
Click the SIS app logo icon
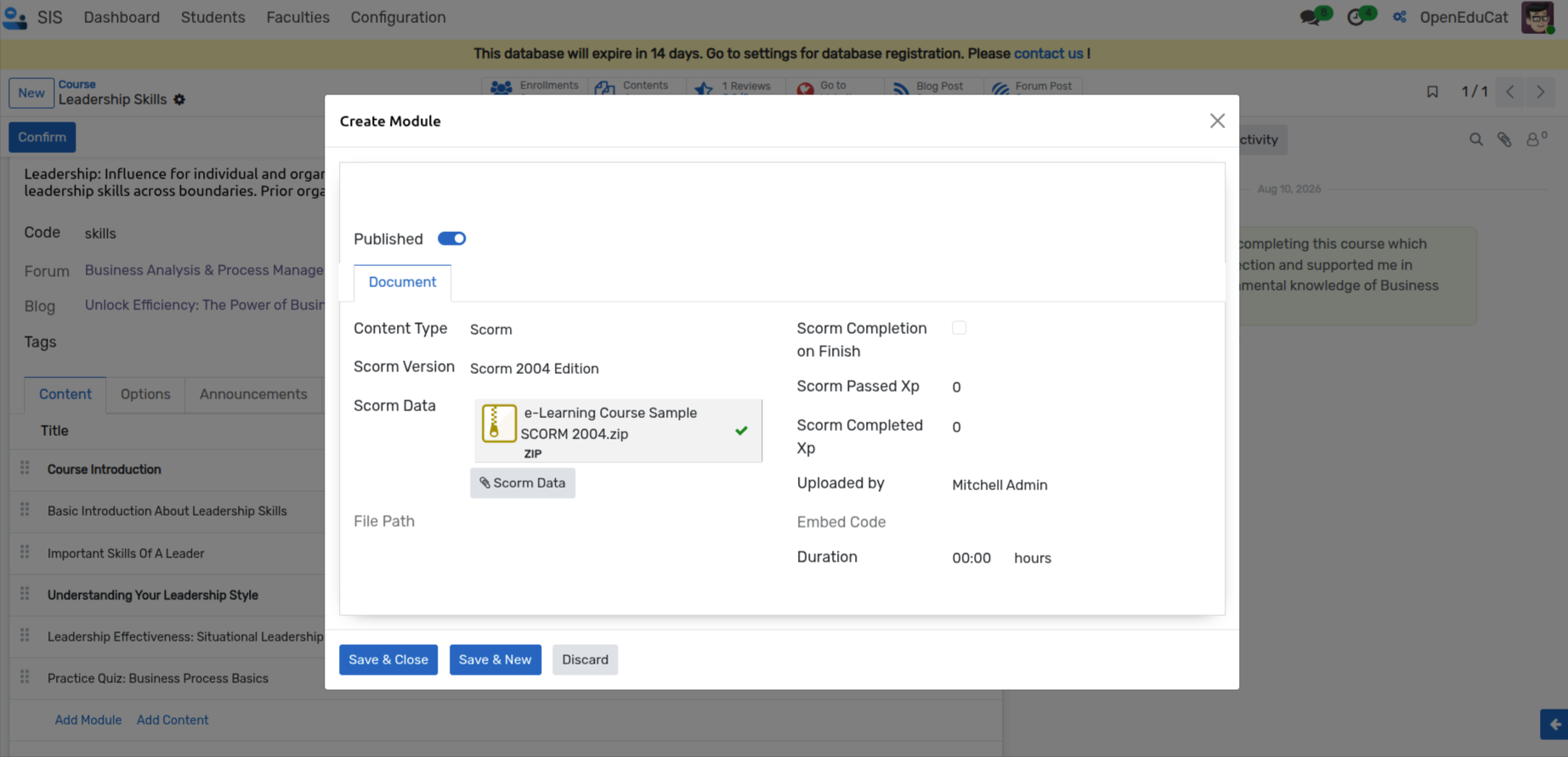pos(14,17)
